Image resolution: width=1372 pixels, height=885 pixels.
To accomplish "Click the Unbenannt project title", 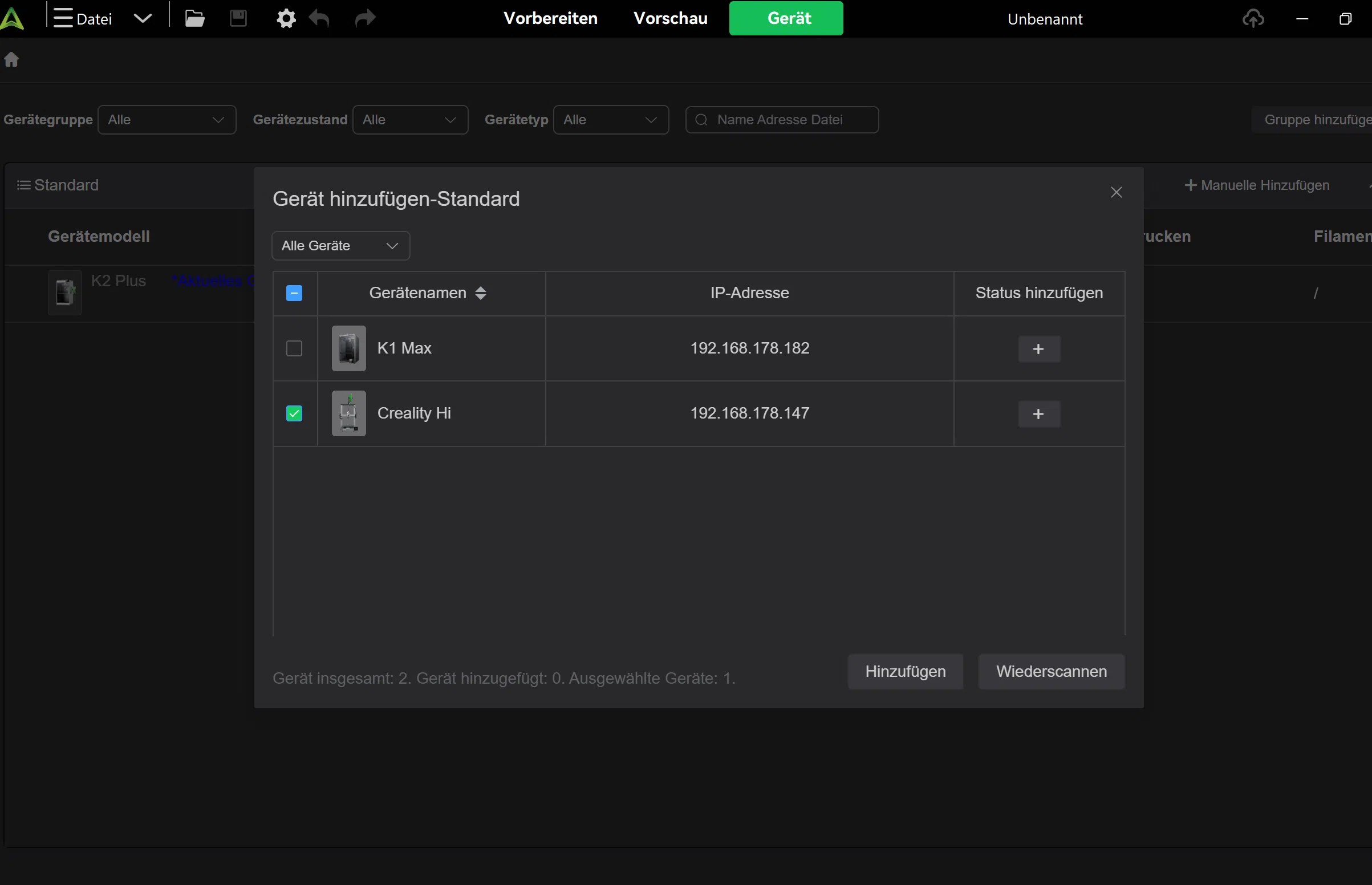I will (1045, 19).
